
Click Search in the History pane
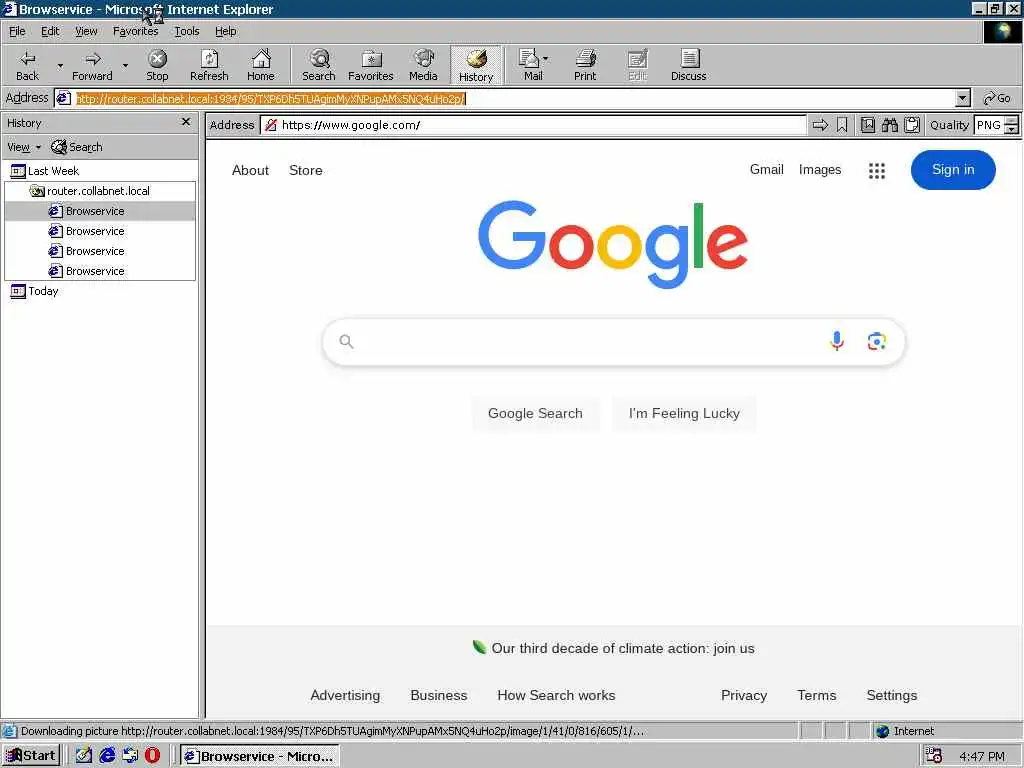pyautogui.click(x=77, y=147)
